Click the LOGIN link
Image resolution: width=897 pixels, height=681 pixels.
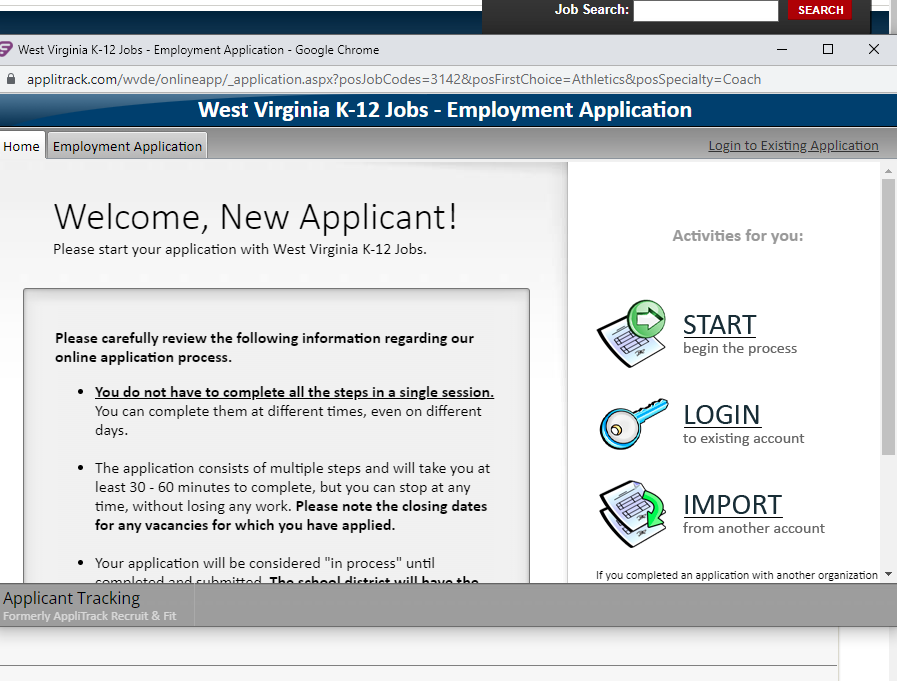click(722, 415)
